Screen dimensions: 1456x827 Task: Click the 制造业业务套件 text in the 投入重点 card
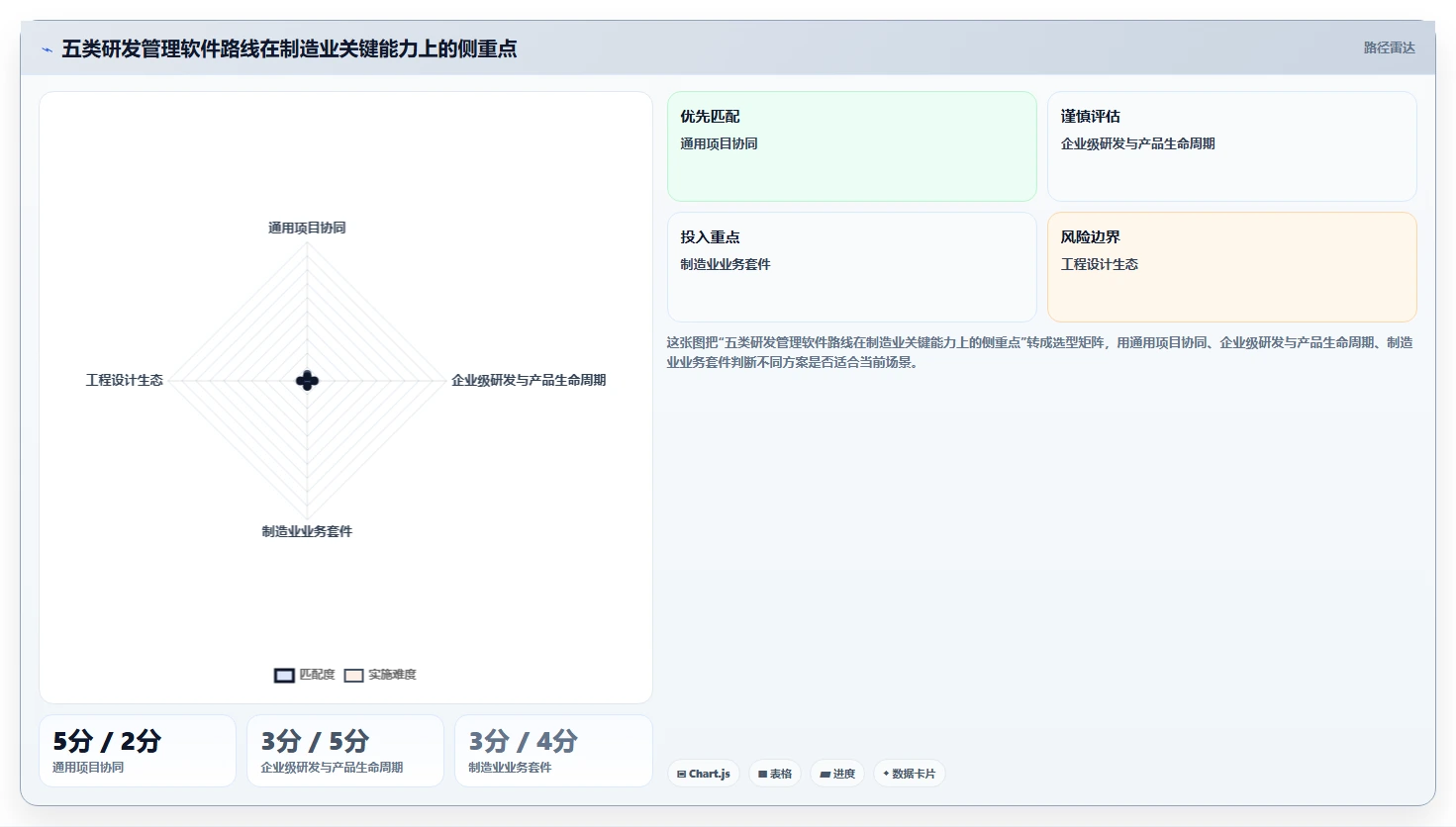(x=726, y=264)
